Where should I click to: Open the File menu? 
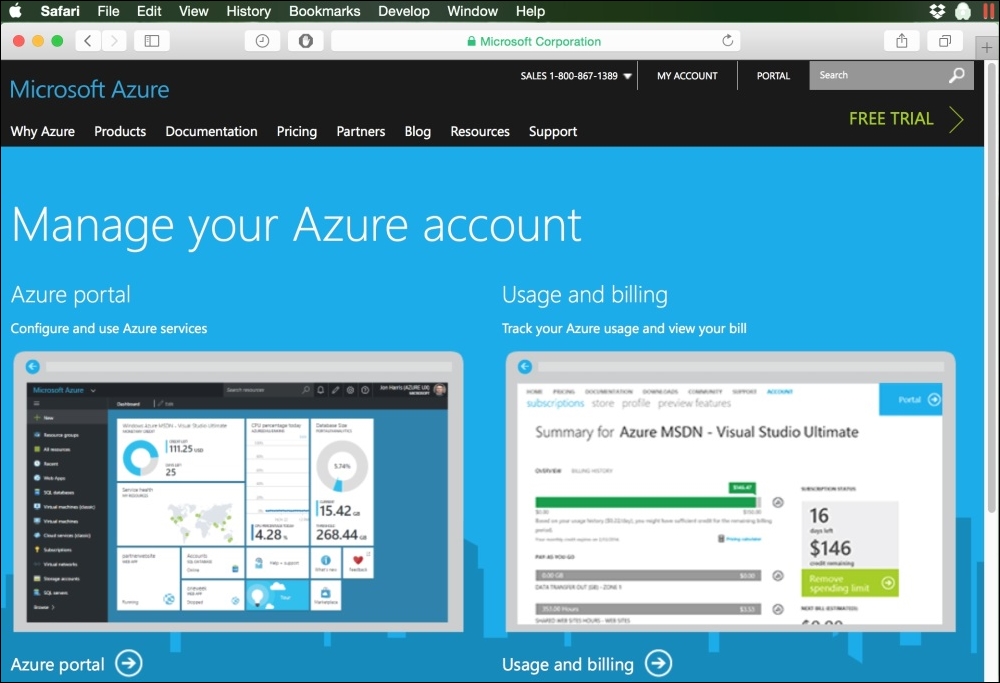click(108, 11)
